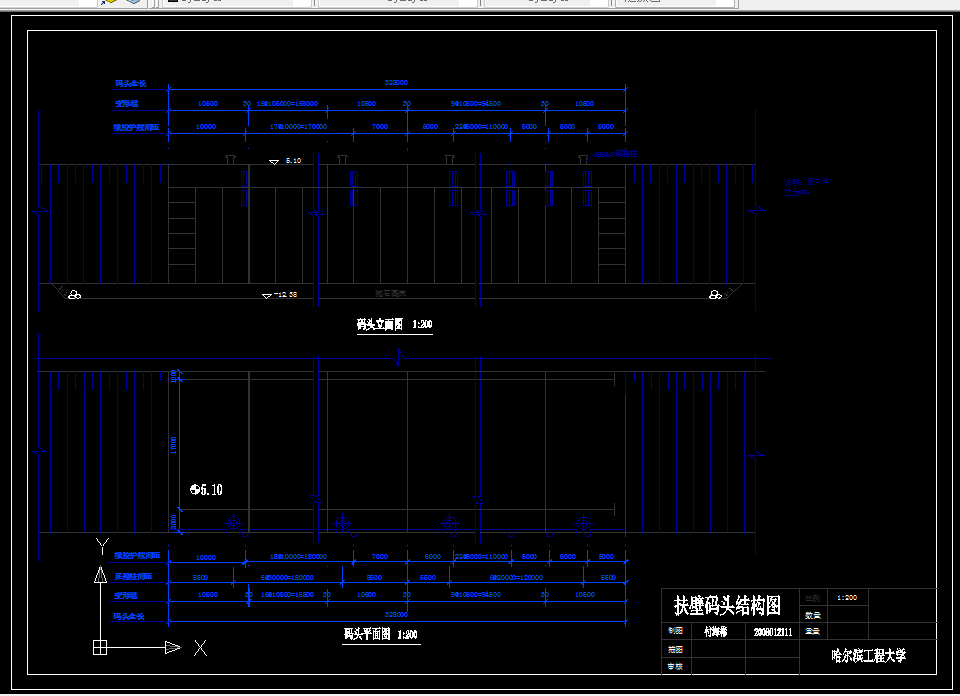Select the circular elevation symbol before plan-view 5.10
This screenshot has width=960, height=696.
point(195,489)
